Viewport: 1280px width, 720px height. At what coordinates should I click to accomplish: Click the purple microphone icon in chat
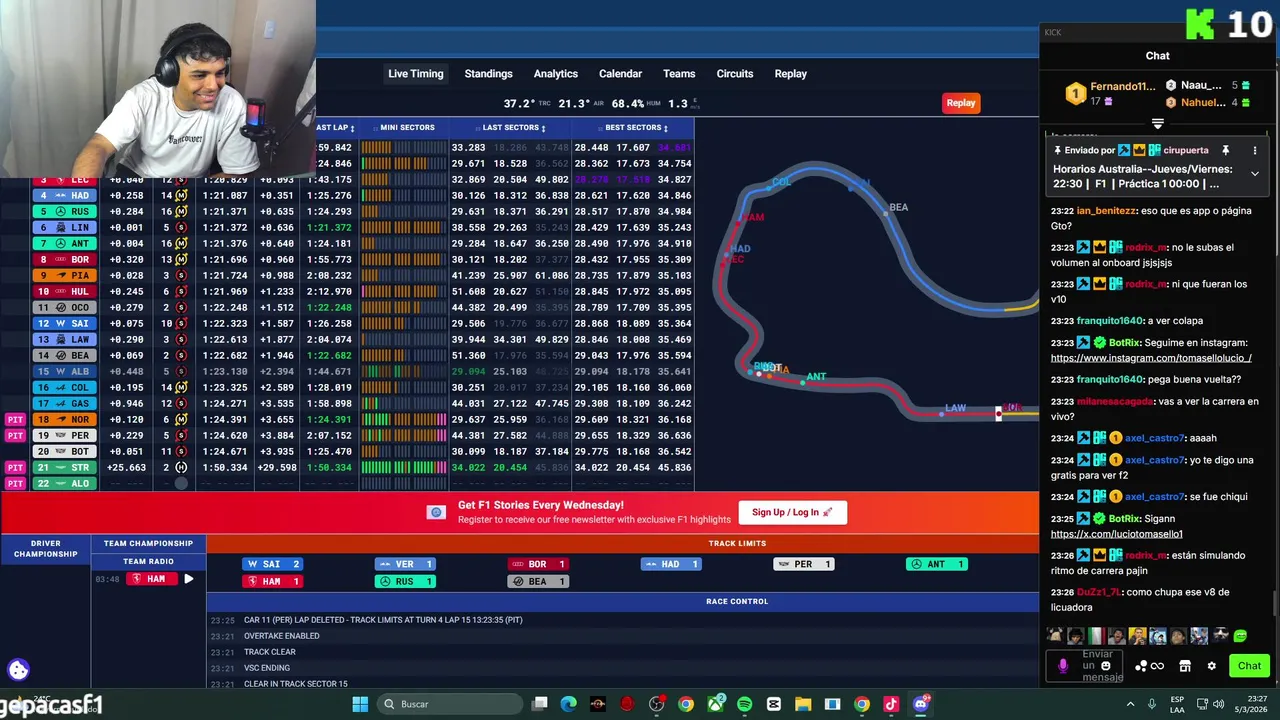click(x=1063, y=666)
